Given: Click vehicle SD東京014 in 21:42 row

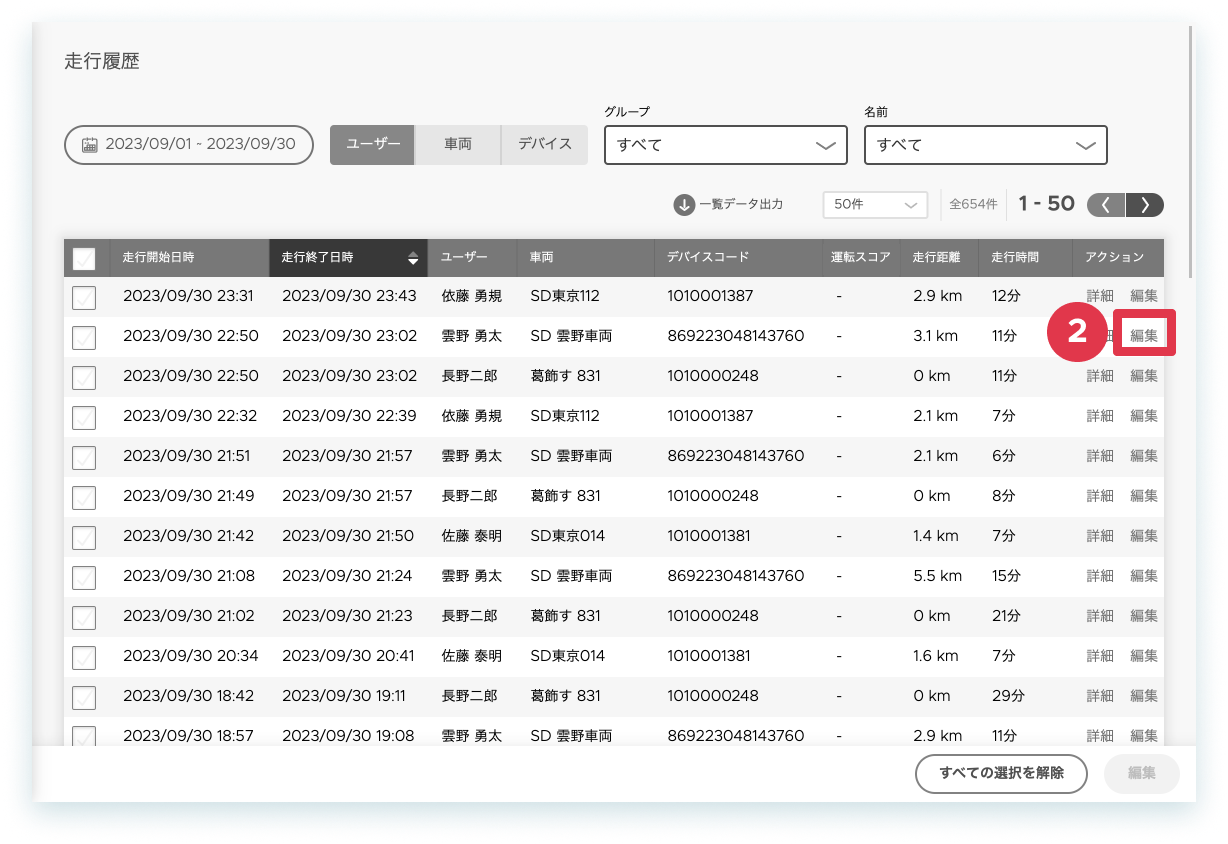Looking at the screenshot, I should point(567,536).
